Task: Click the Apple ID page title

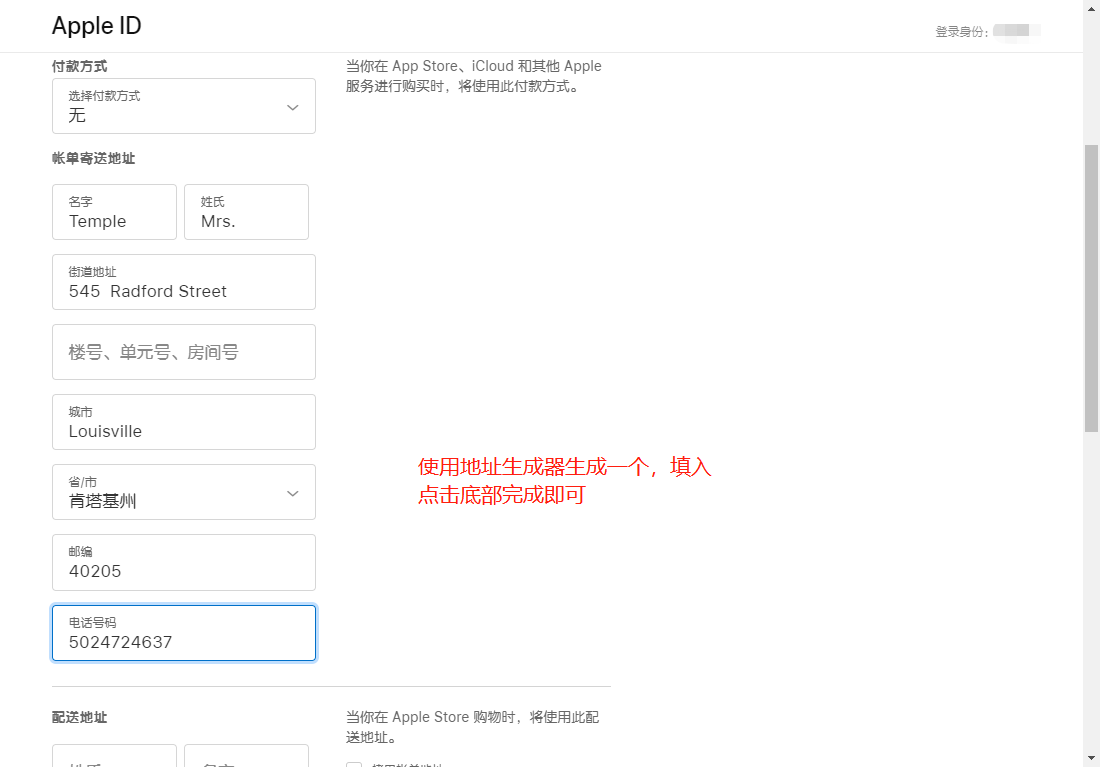Action: (97, 26)
